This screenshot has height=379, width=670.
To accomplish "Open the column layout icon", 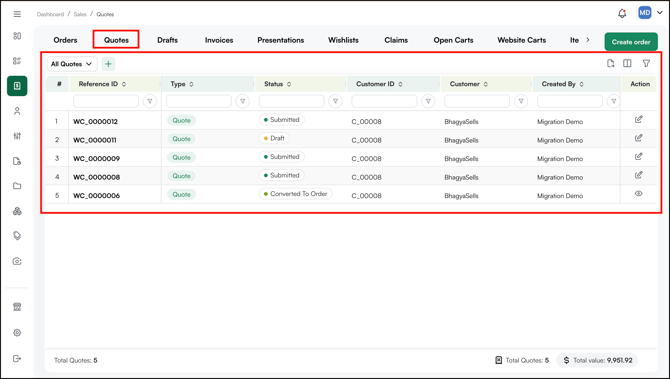I will coord(627,63).
